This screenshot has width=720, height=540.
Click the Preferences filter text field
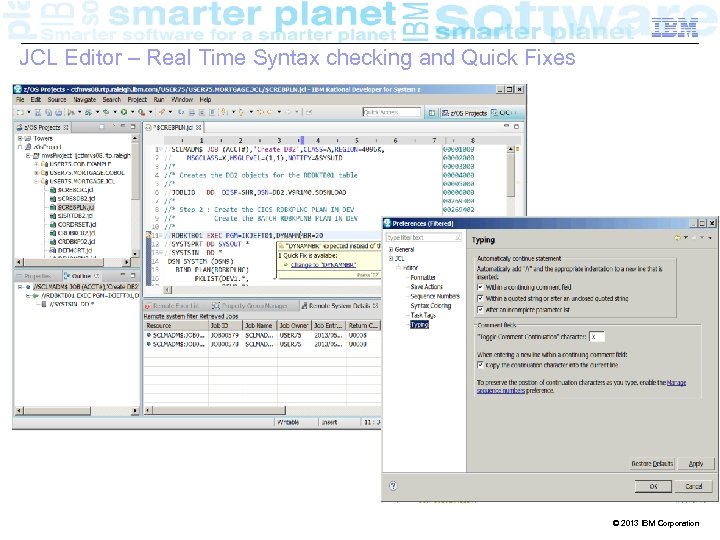coord(423,237)
